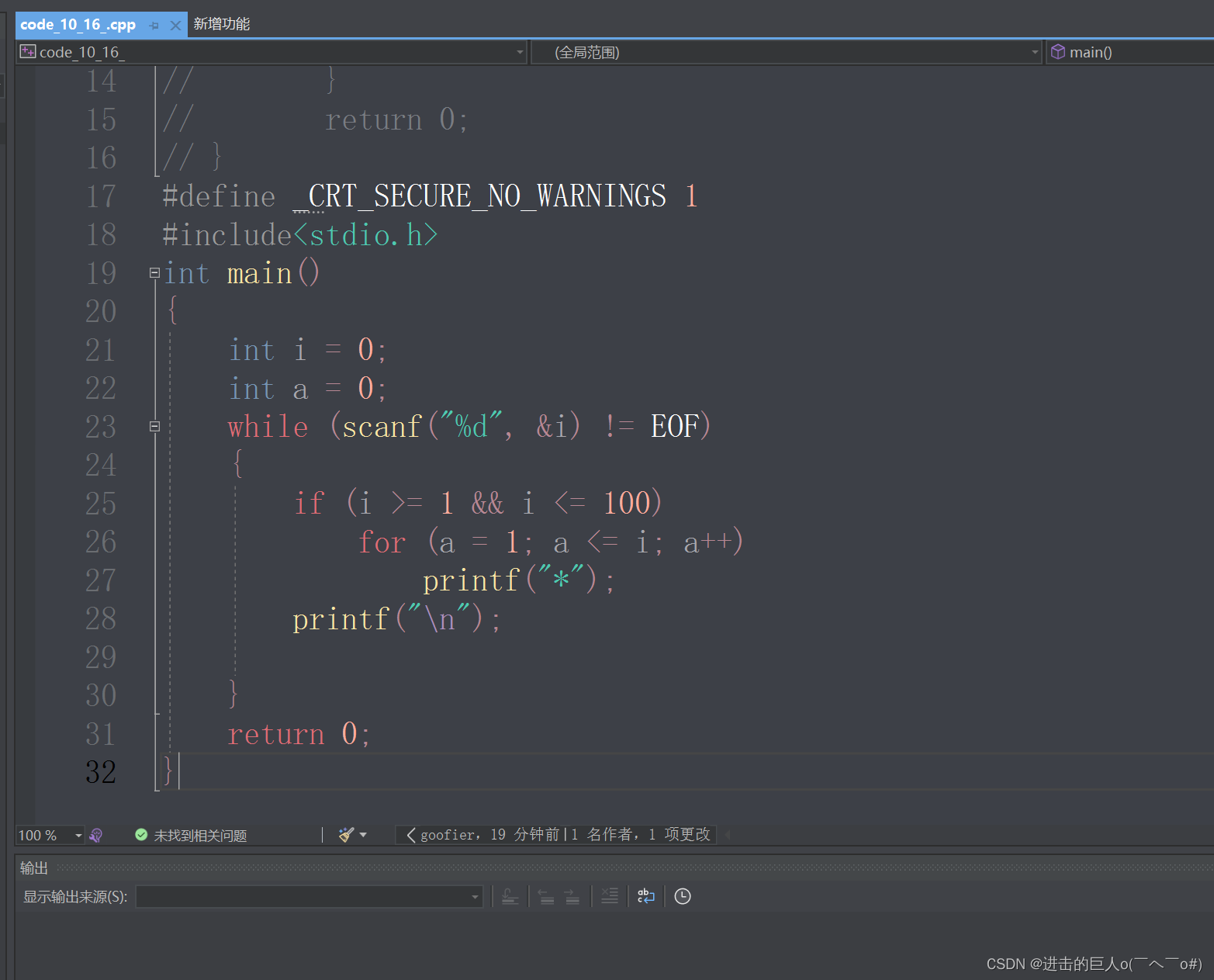Collapse the main() function fold at line 19
This screenshot has height=980, width=1214.
pyautogui.click(x=154, y=272)
